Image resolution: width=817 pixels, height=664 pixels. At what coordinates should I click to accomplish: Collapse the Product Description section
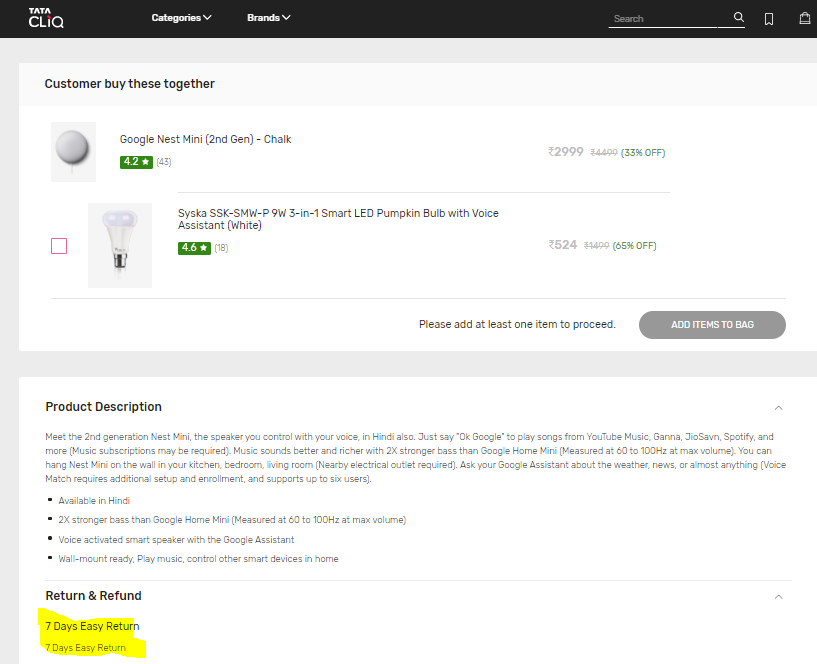778,408
